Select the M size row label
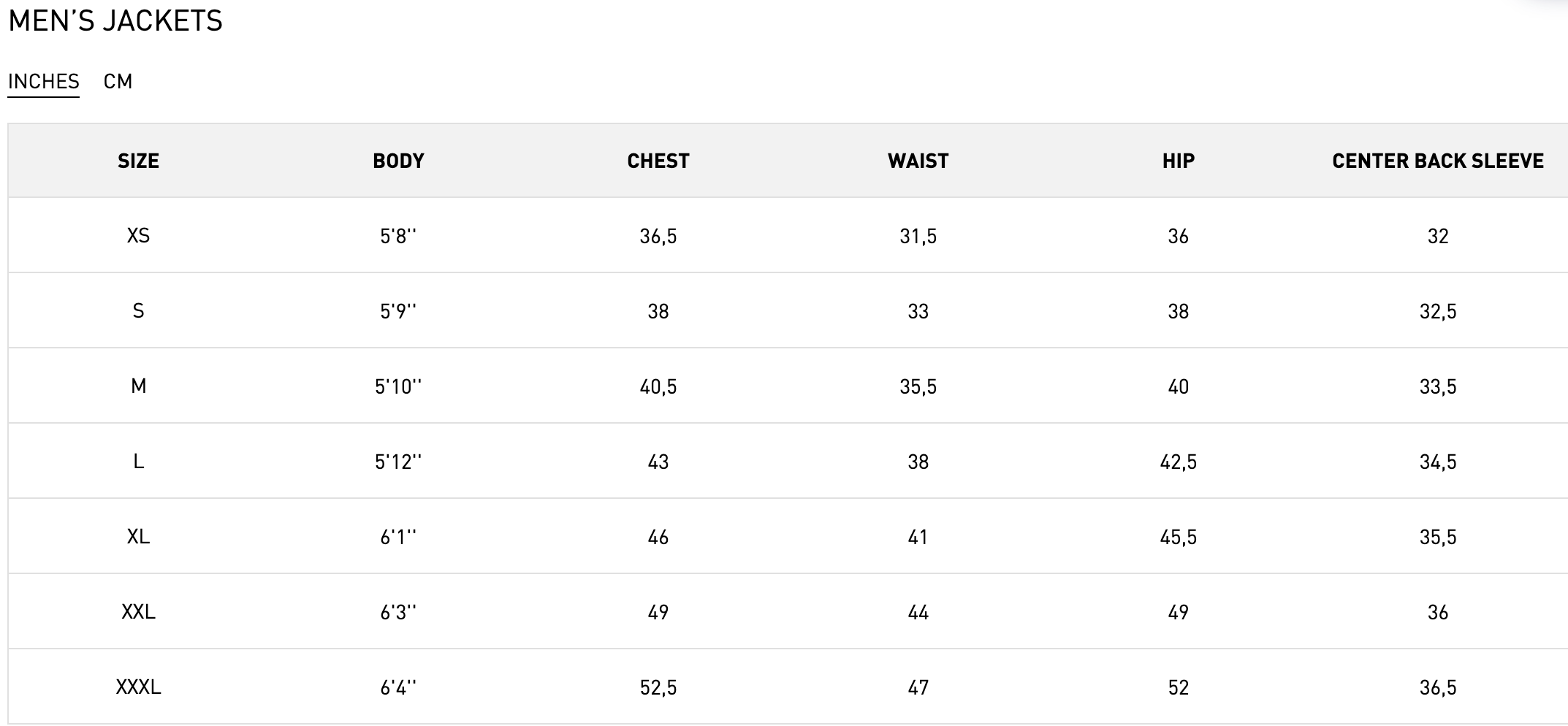Image resolution: width=1568 pixels, height=726 pixels. [x=138, y=386]
